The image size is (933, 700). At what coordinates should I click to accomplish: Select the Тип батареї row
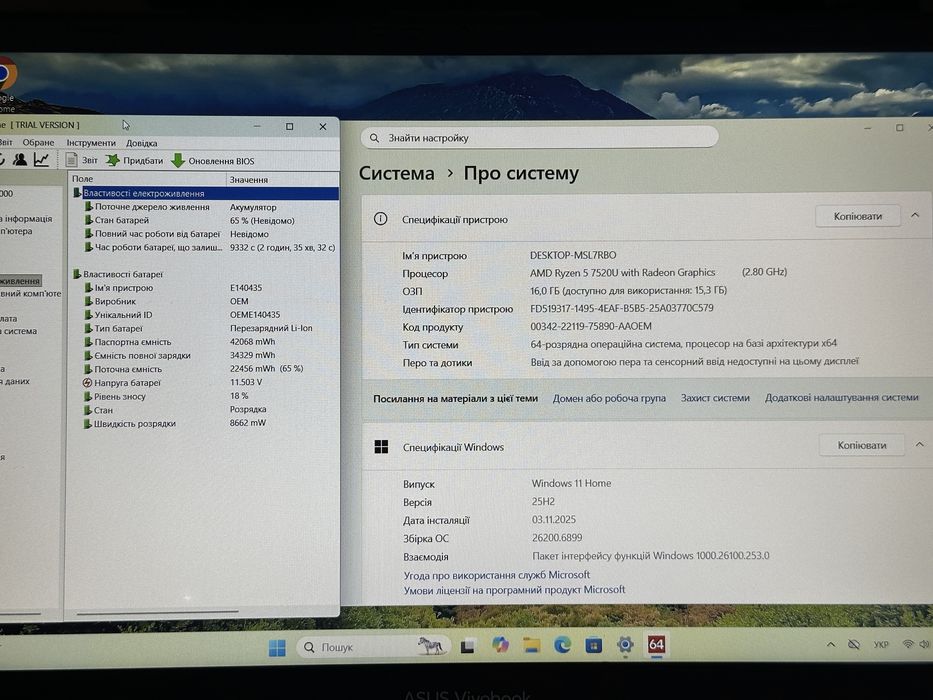(205, 329)
